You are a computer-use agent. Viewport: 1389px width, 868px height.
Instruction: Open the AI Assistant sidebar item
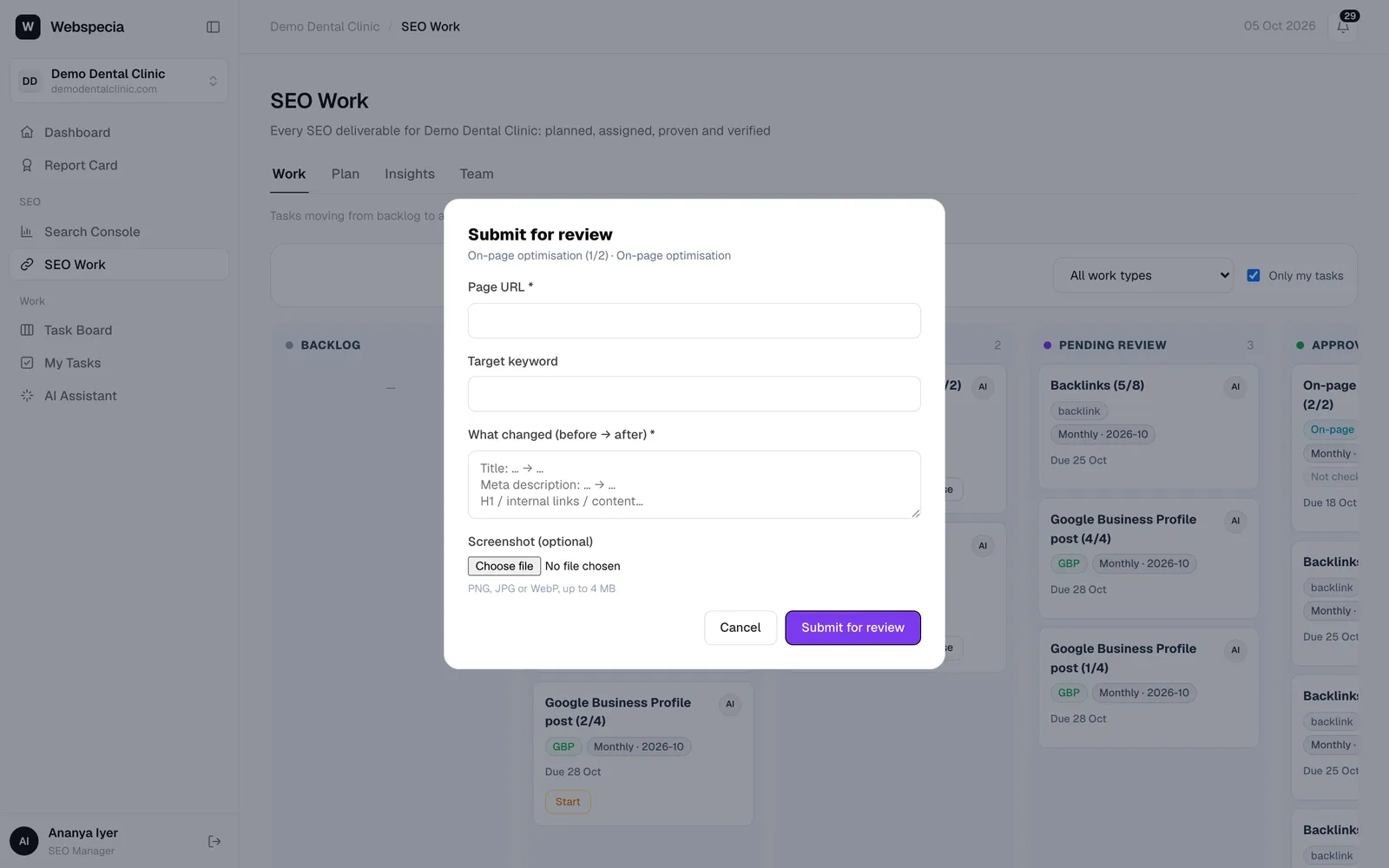coord(119,396)
